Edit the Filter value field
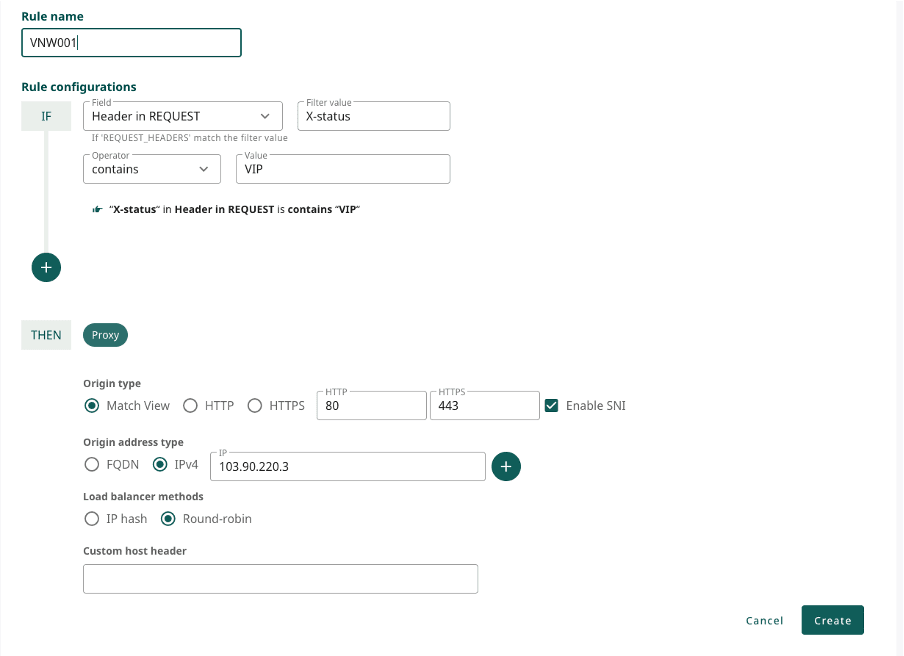 click(x=374, y=116)
